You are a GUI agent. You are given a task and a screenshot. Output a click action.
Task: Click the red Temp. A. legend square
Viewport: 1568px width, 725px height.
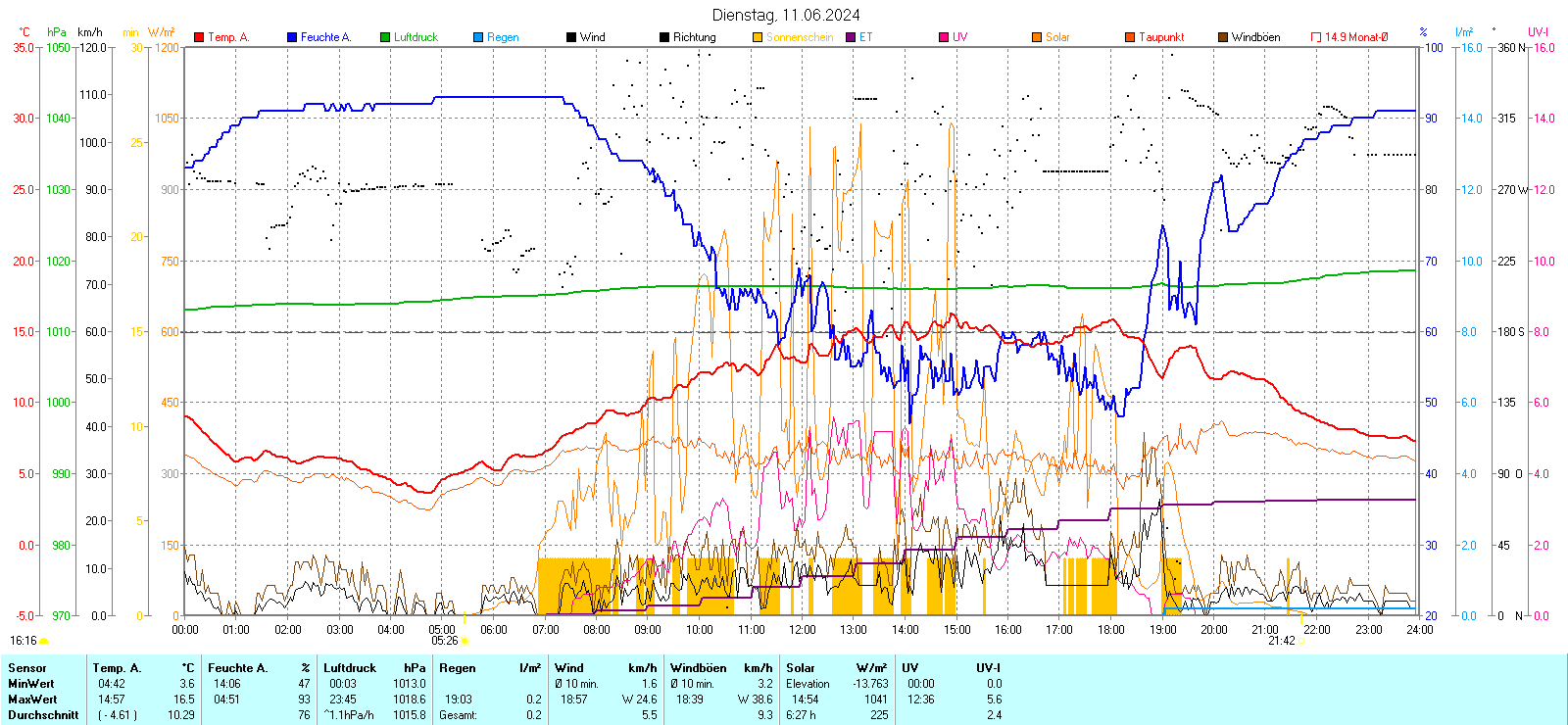point(199,37)
